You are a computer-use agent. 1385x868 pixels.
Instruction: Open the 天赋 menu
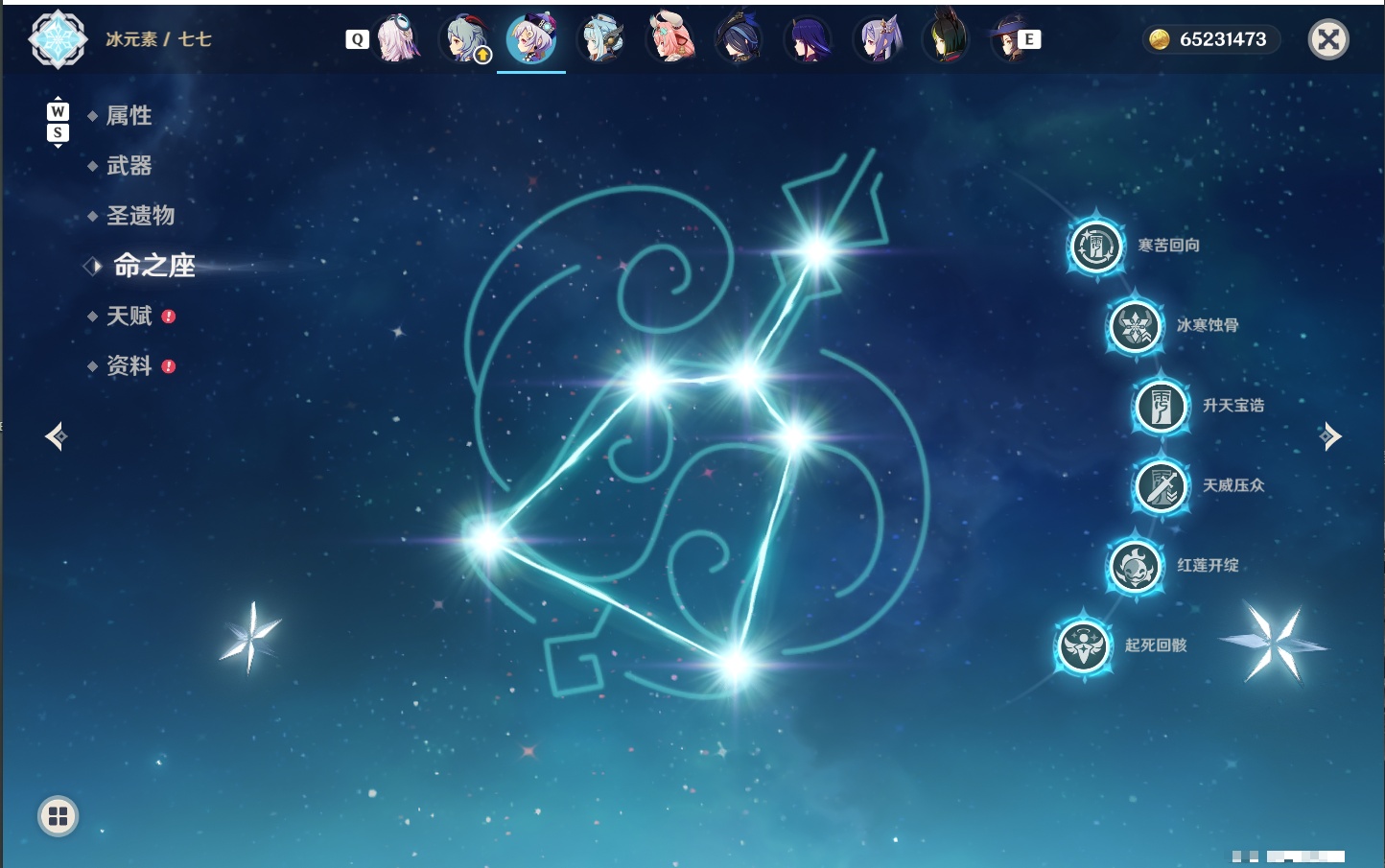129,316
